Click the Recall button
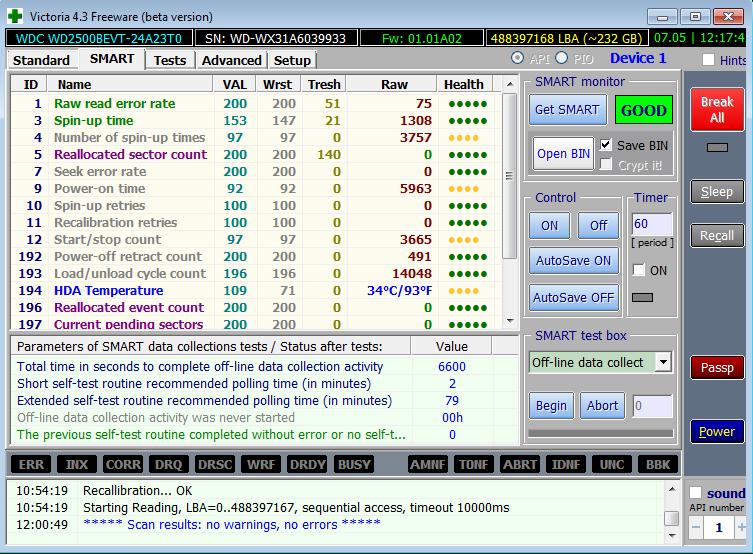Image resolution: width=753 pixels, height=554 pixels. [717, 236]
